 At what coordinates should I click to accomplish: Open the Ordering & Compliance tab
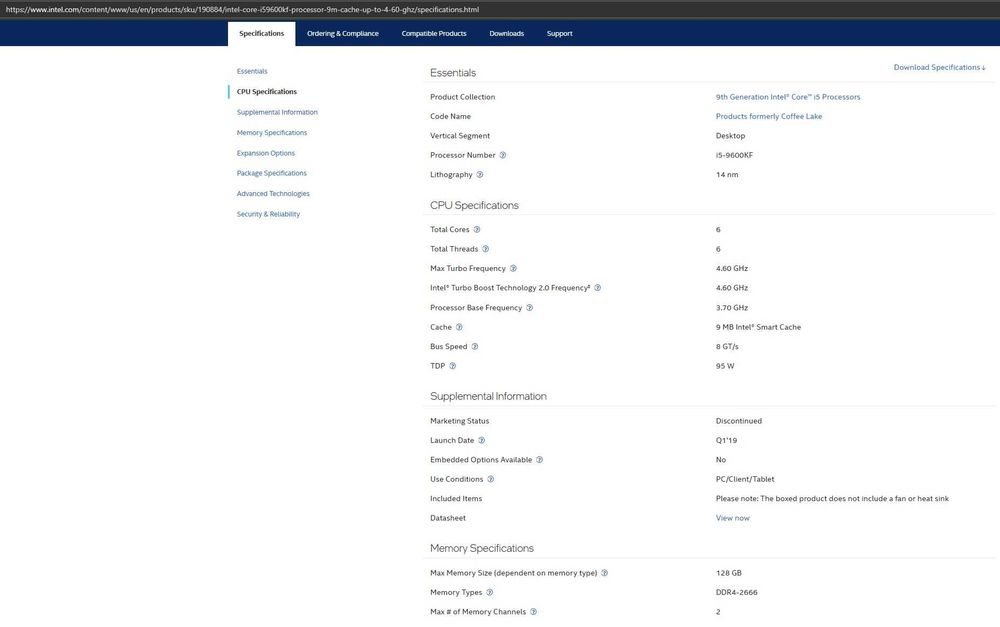[x=342, y=34]
